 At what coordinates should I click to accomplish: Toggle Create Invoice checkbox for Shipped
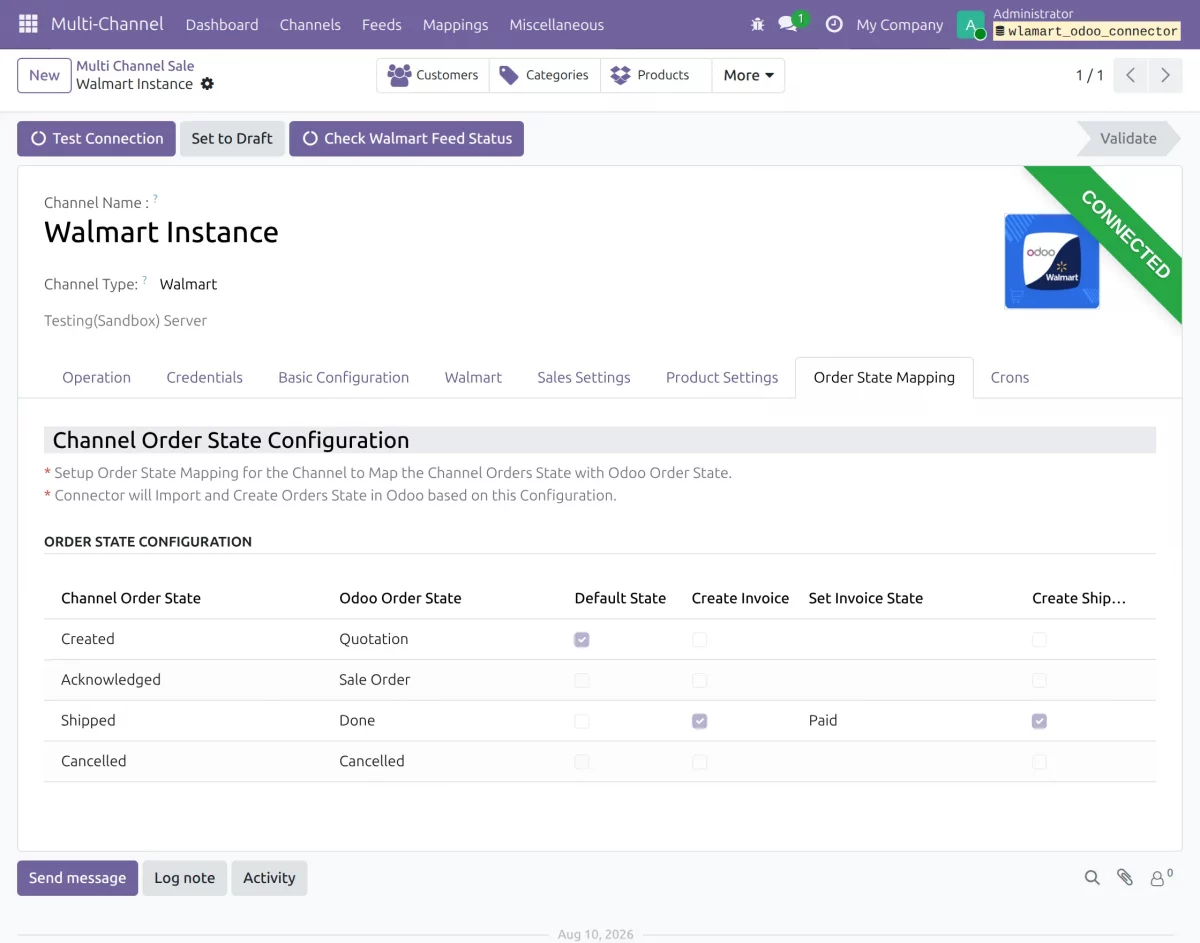(699, 721)
